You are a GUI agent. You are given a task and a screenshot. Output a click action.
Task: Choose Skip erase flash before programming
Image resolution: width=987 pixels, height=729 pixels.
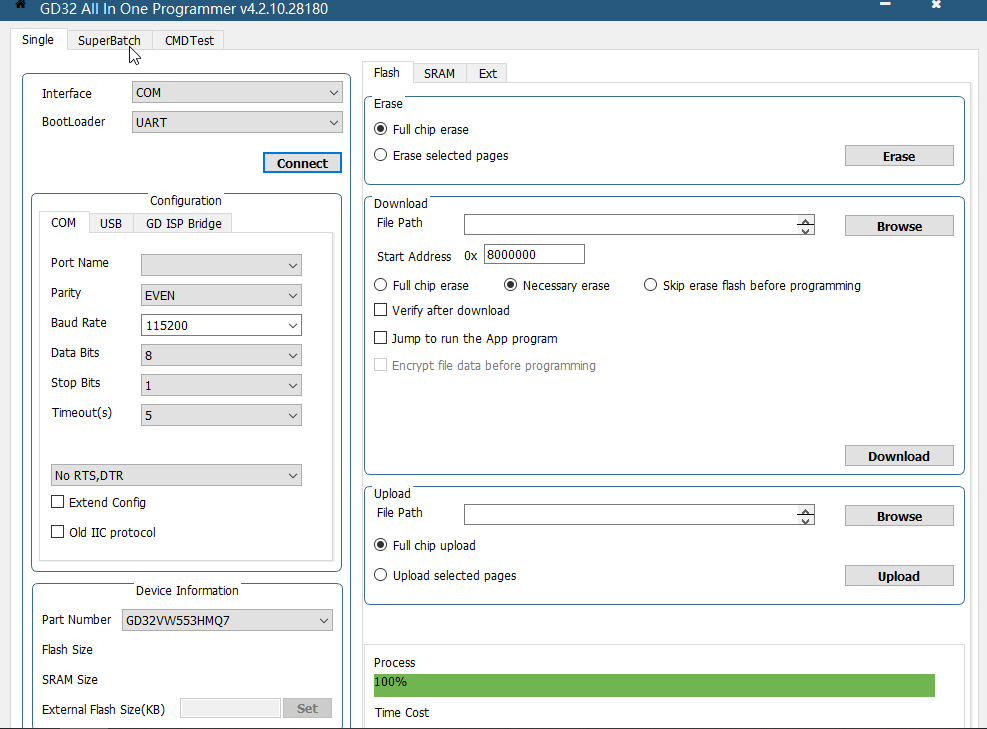651,286
